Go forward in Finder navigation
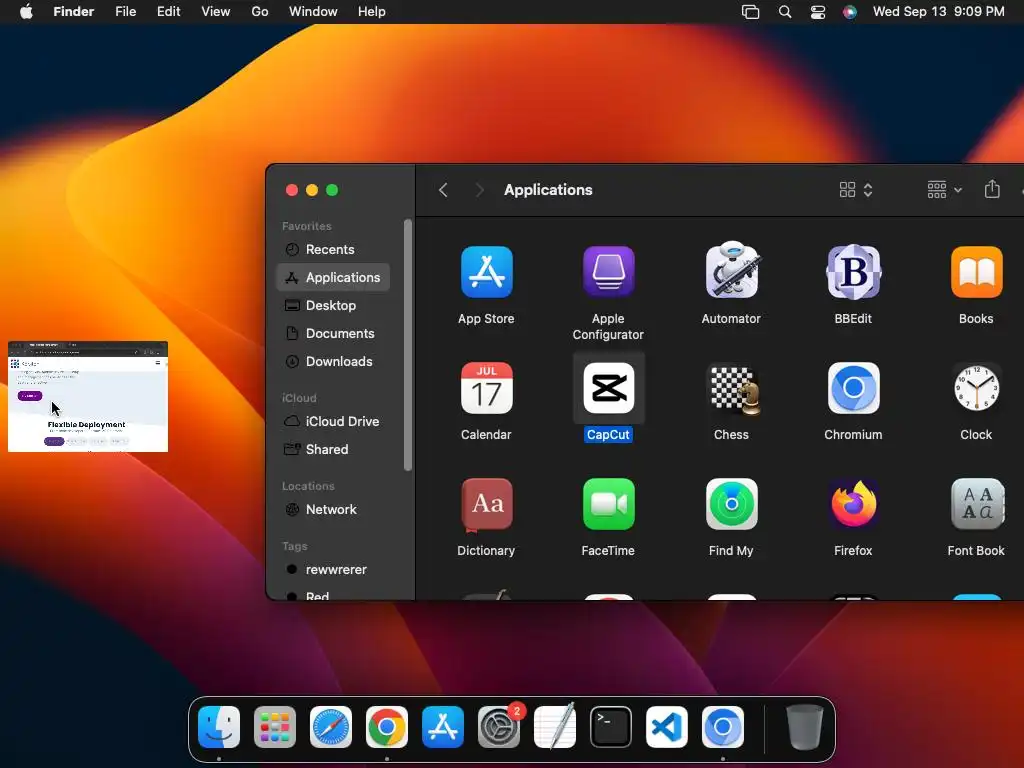Viewport: 1024px width, 768px height. pos(479,190)
